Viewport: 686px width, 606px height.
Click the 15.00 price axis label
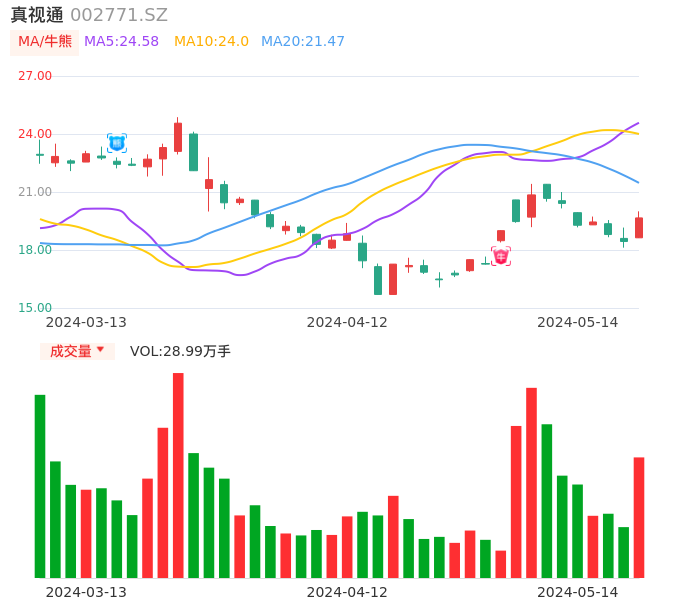pos(35,308)
